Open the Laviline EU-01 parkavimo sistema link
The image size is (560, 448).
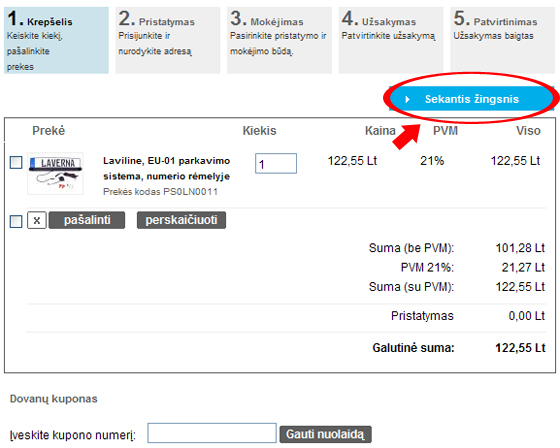166,168
